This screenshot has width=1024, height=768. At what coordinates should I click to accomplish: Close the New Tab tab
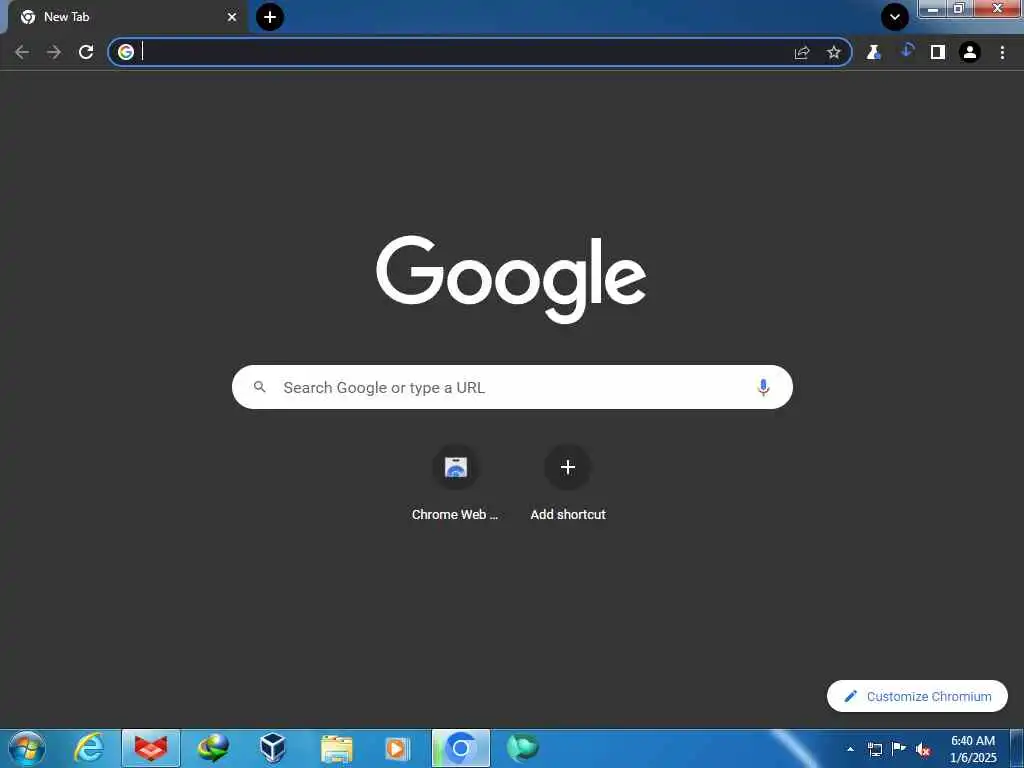232,17
